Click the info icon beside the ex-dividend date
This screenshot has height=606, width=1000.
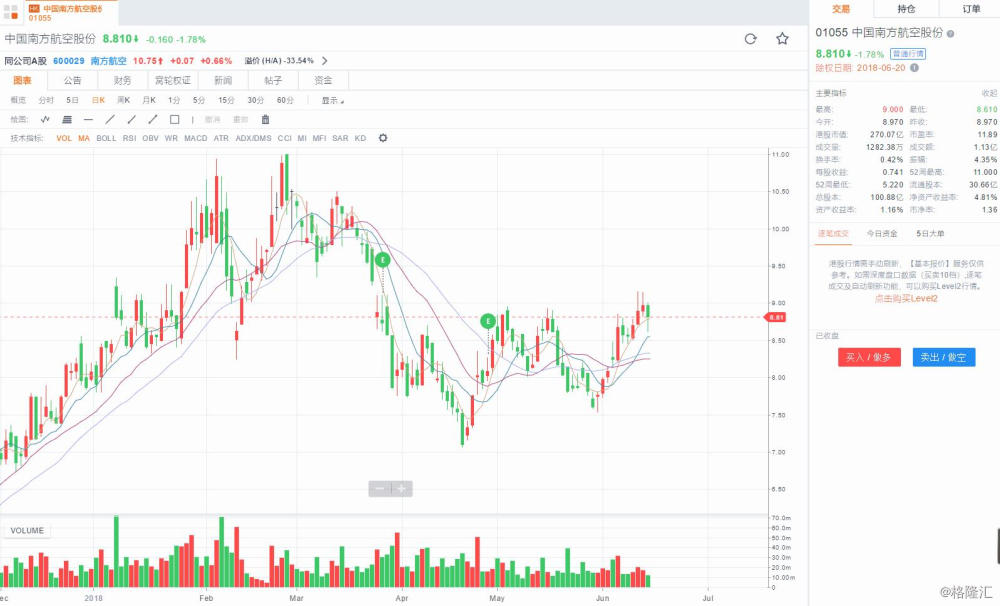[x=914, y=68]
